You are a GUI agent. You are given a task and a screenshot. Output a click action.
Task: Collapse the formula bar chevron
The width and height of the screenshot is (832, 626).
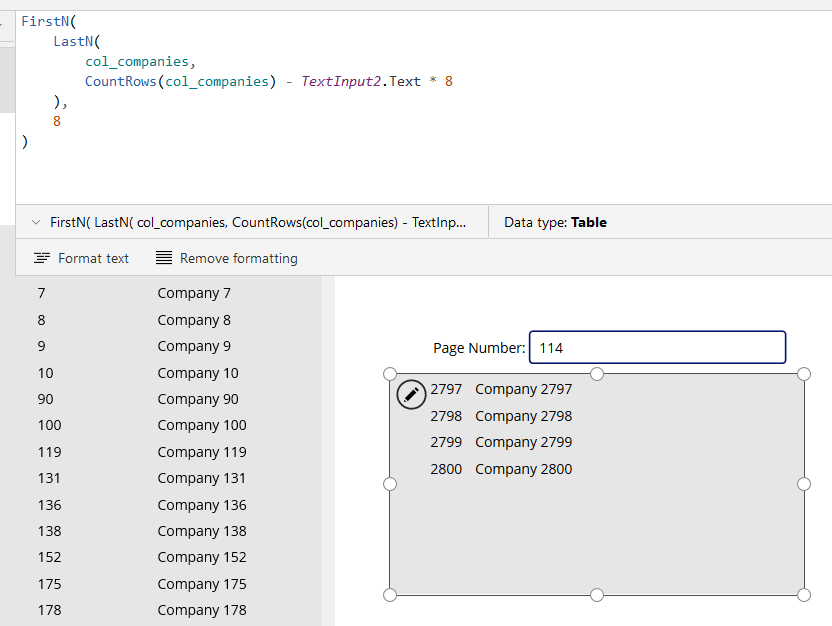tap(36, 223)
